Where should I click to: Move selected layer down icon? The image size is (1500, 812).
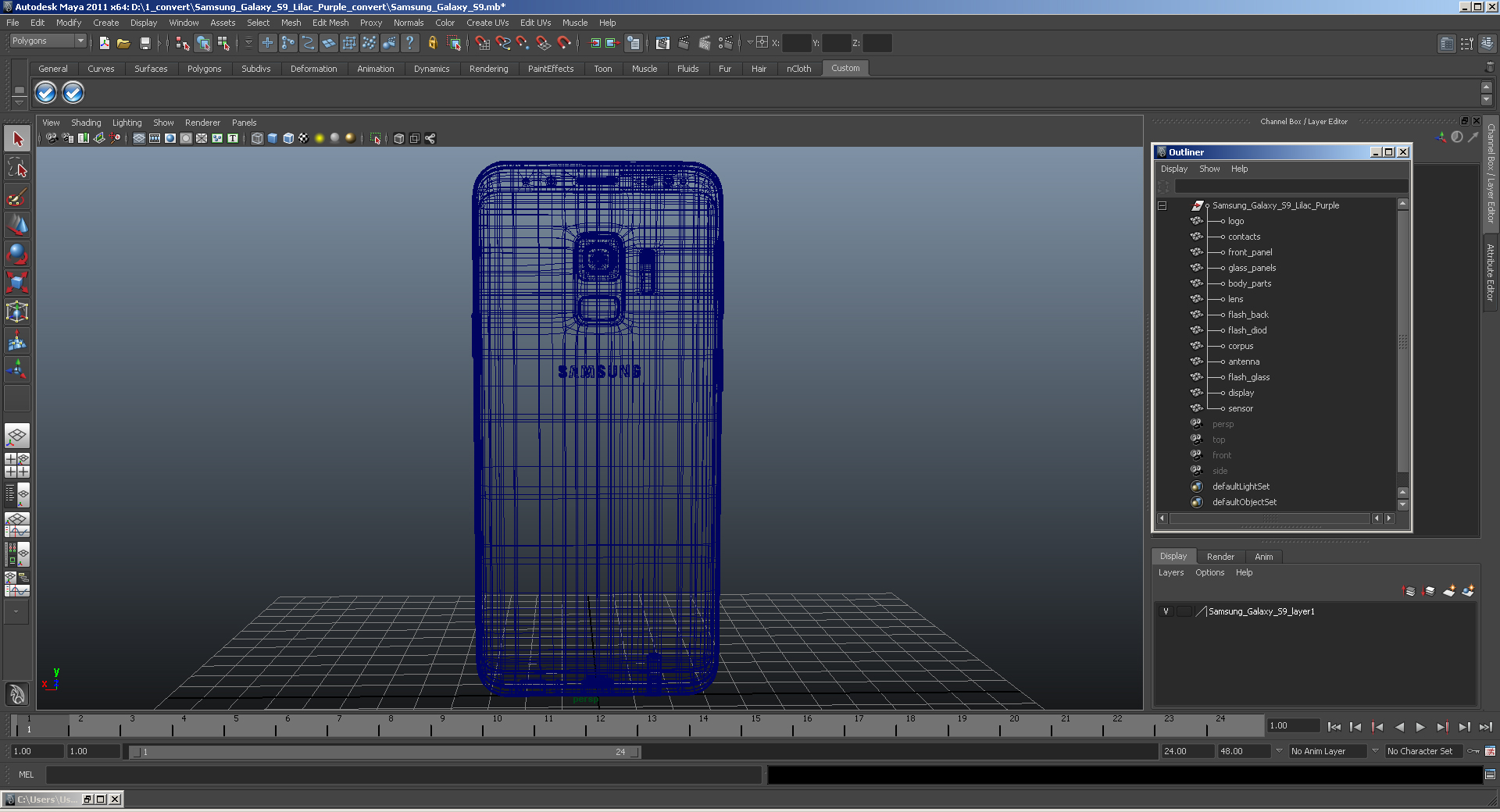pyautogui.click(x=1429, y=591)
